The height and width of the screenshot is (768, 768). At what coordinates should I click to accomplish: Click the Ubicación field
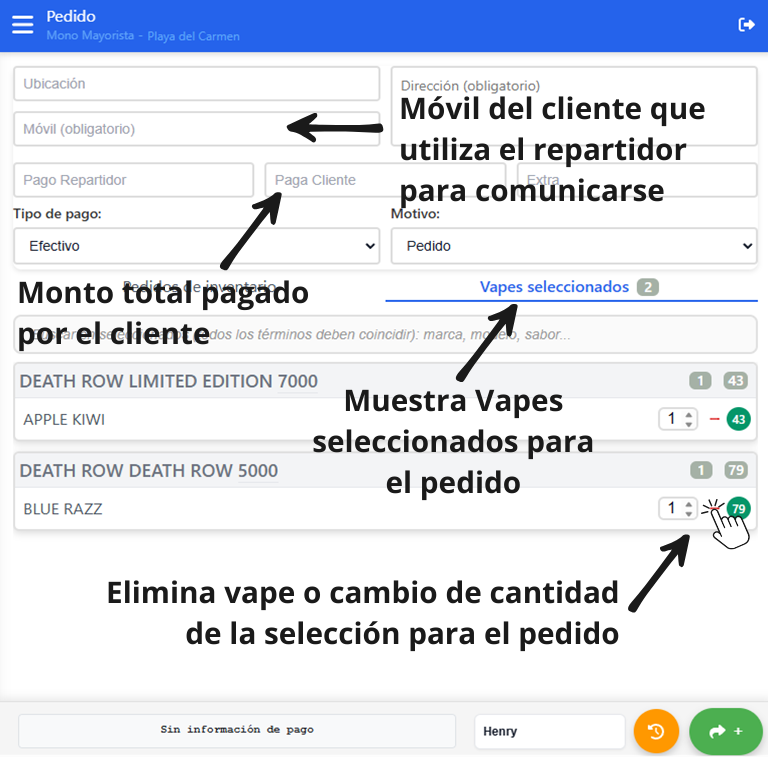click(196, 84)
